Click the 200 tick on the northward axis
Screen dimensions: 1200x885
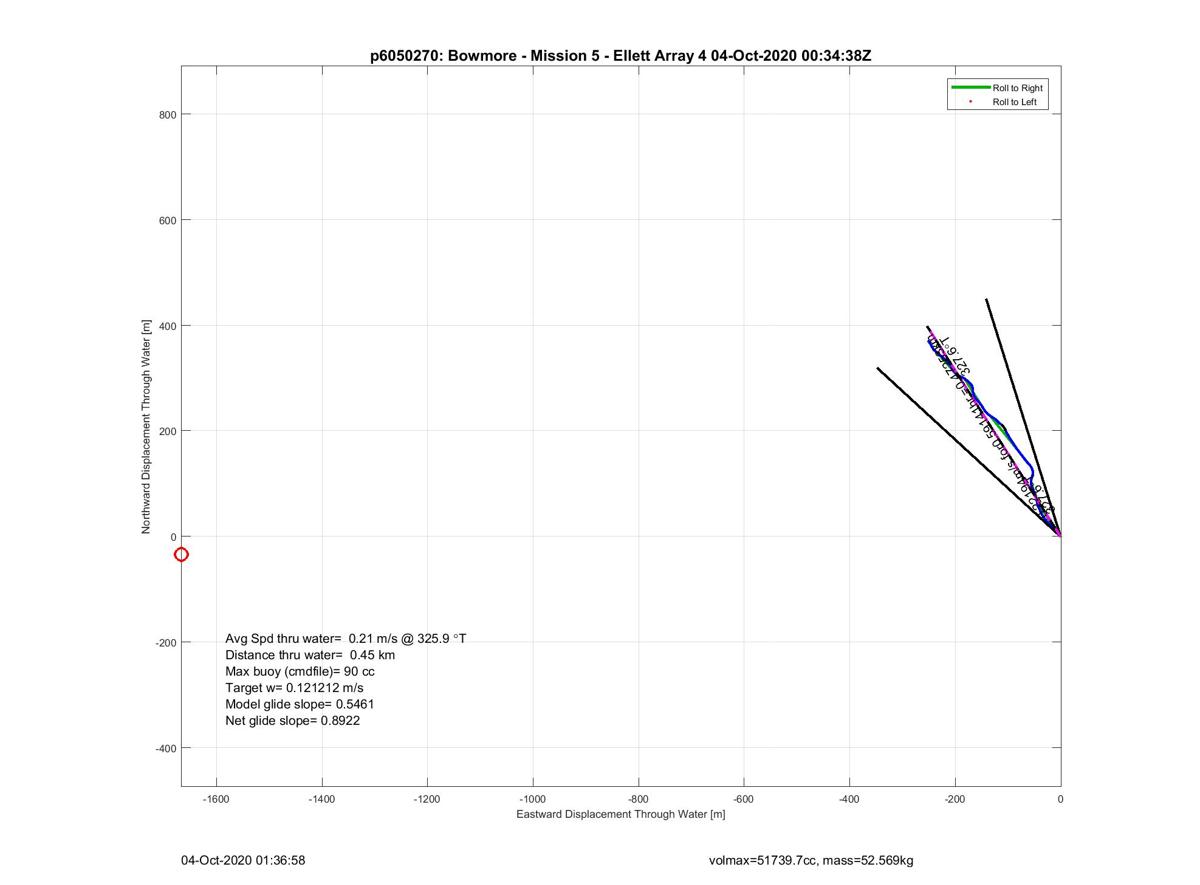167,431
